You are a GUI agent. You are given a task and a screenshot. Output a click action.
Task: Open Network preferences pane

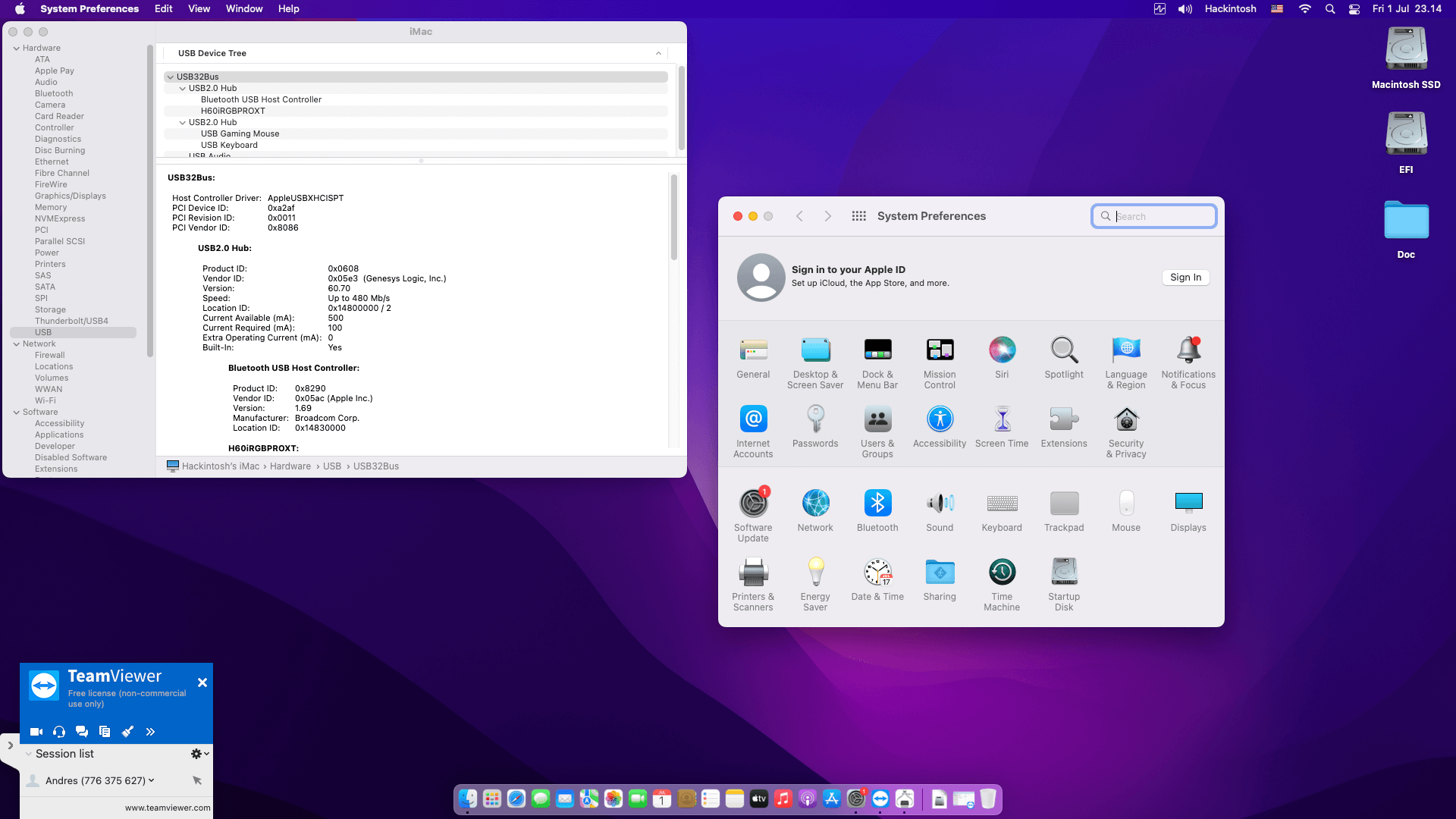click(x=815, y=511)
